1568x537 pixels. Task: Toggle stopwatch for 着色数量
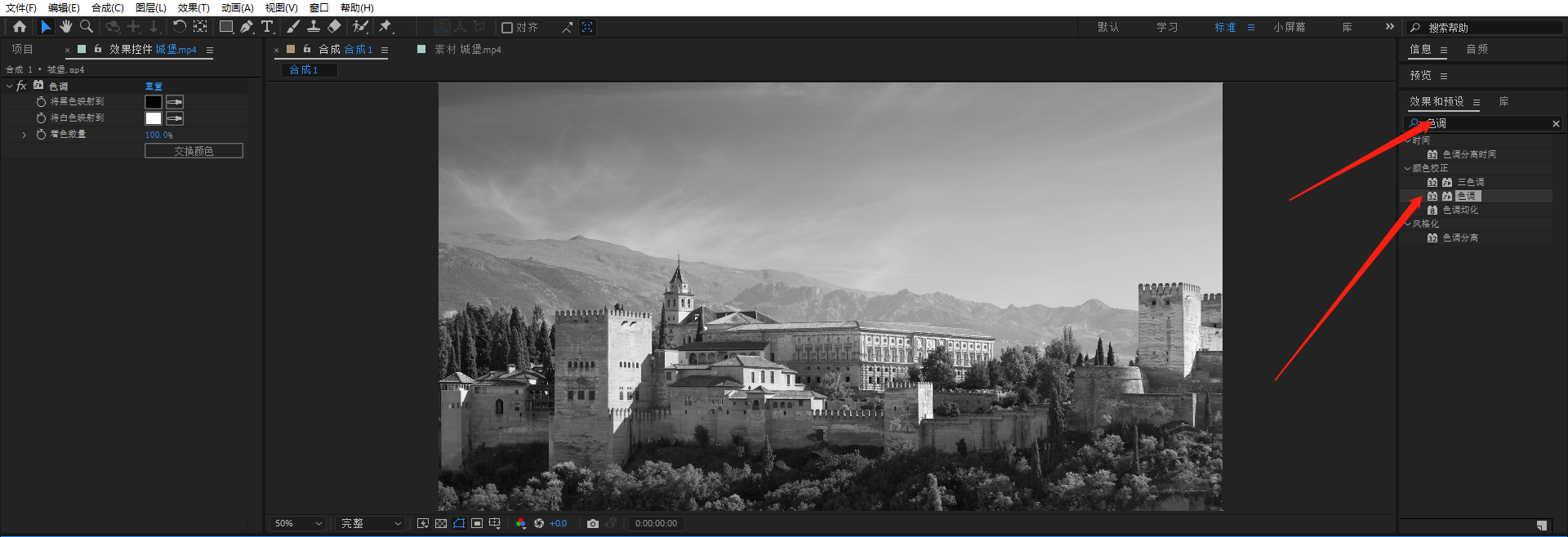tap(41, 135)
